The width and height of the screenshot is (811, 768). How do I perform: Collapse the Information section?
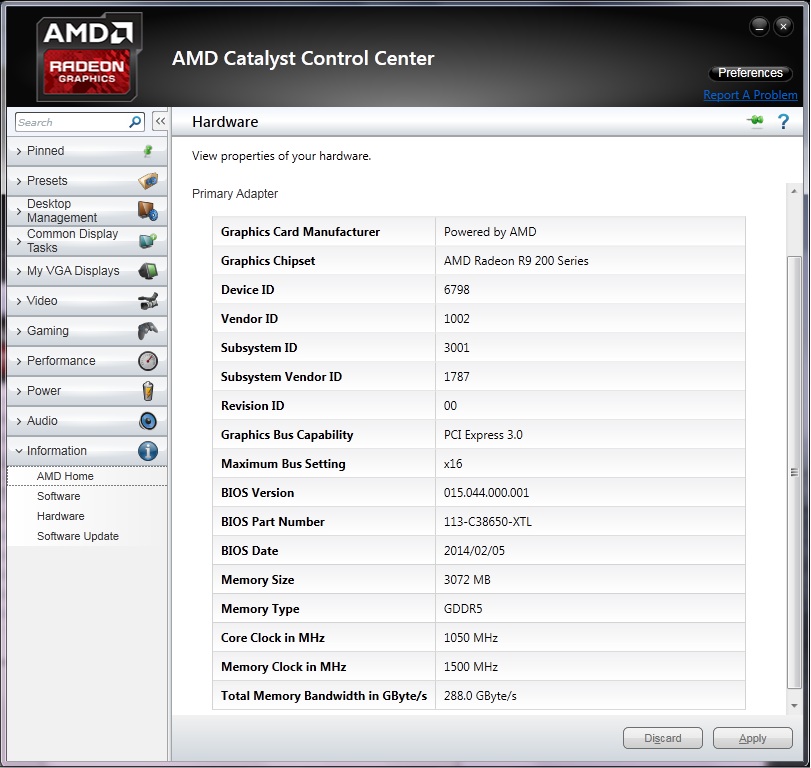point(87,450)
